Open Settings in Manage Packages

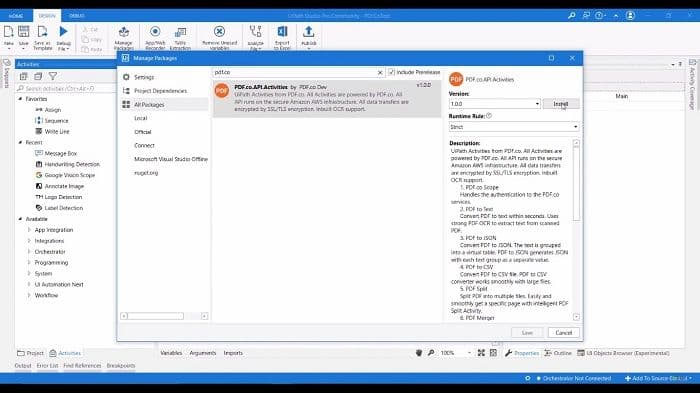click(144, 77)
